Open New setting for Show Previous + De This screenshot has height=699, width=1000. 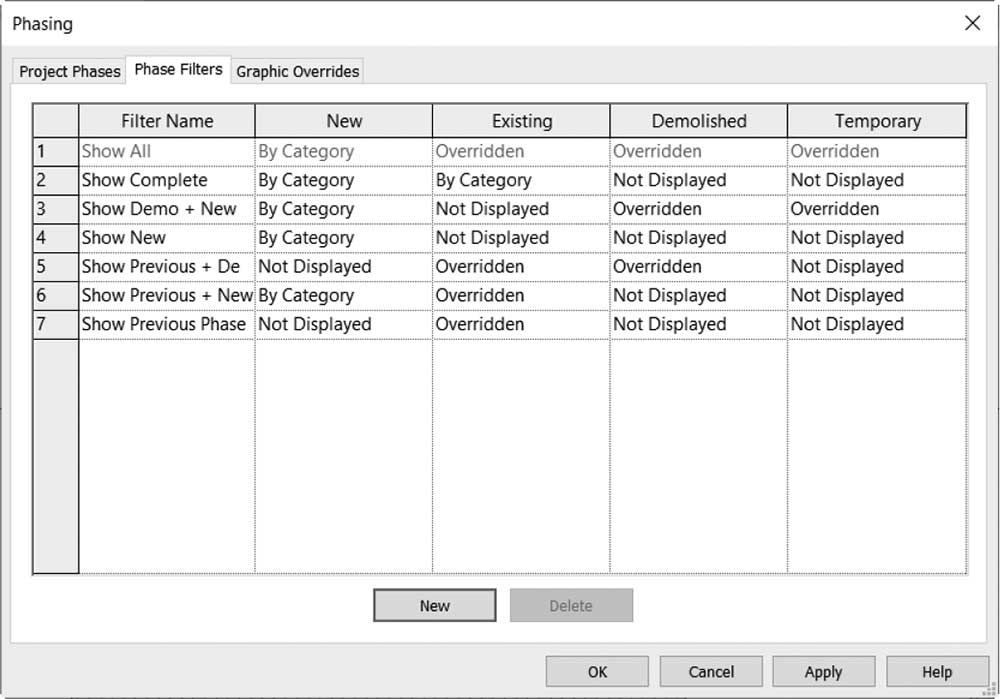[344, 267]
